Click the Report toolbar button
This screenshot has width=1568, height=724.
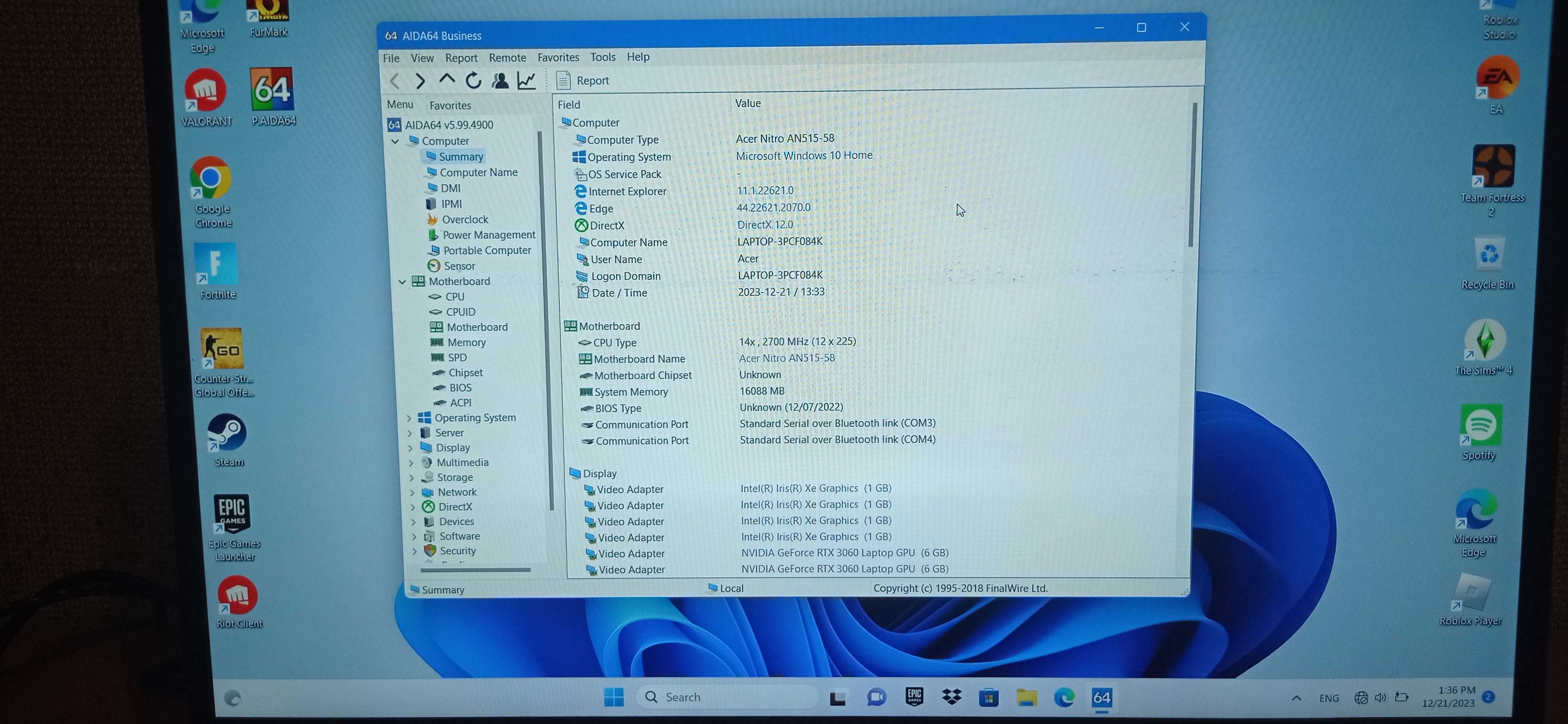[x=582, y=80]
